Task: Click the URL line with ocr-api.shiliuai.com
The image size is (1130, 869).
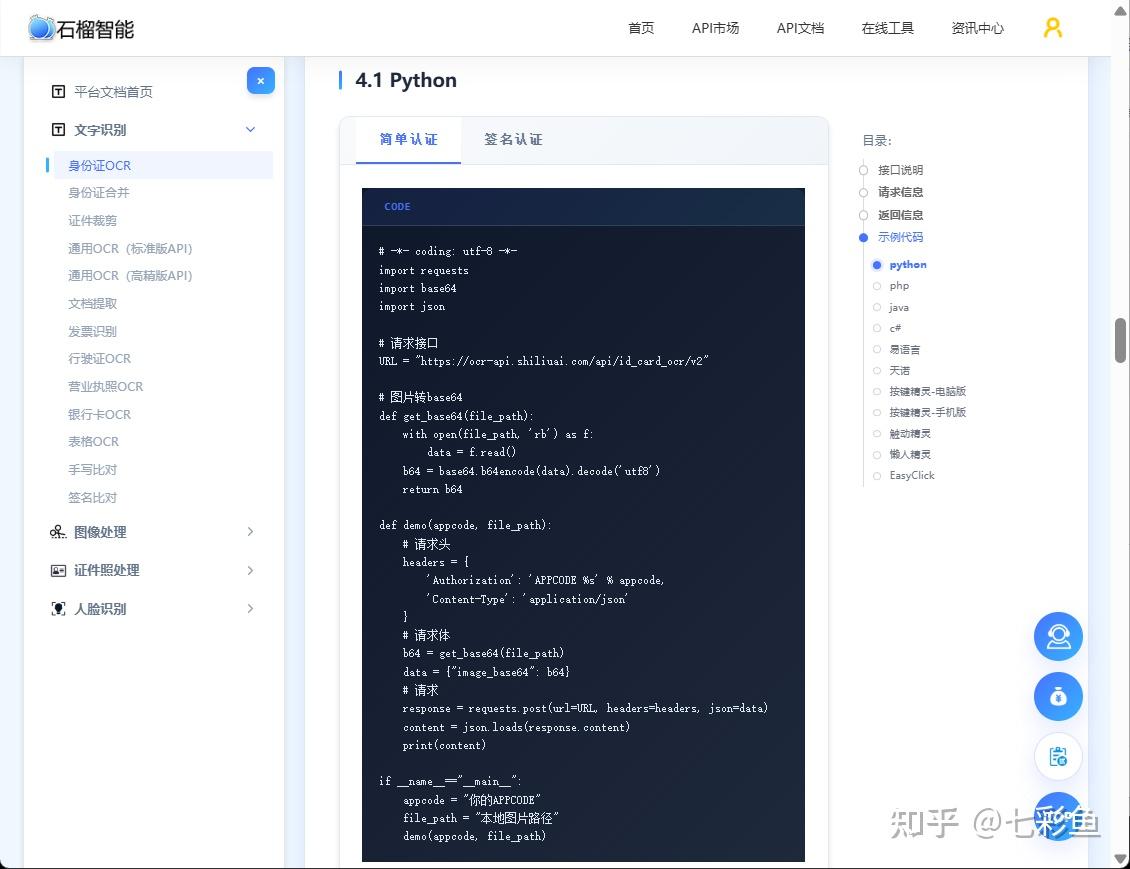Action: [x=543, y=361]
